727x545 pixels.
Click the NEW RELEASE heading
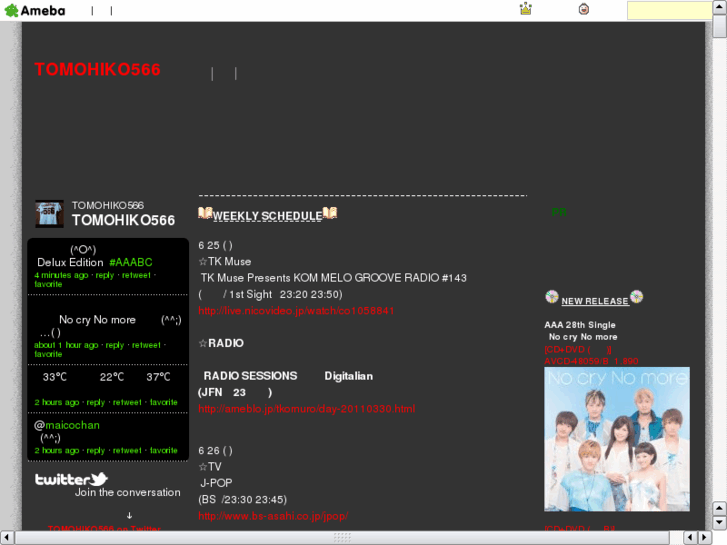point(595,301)
